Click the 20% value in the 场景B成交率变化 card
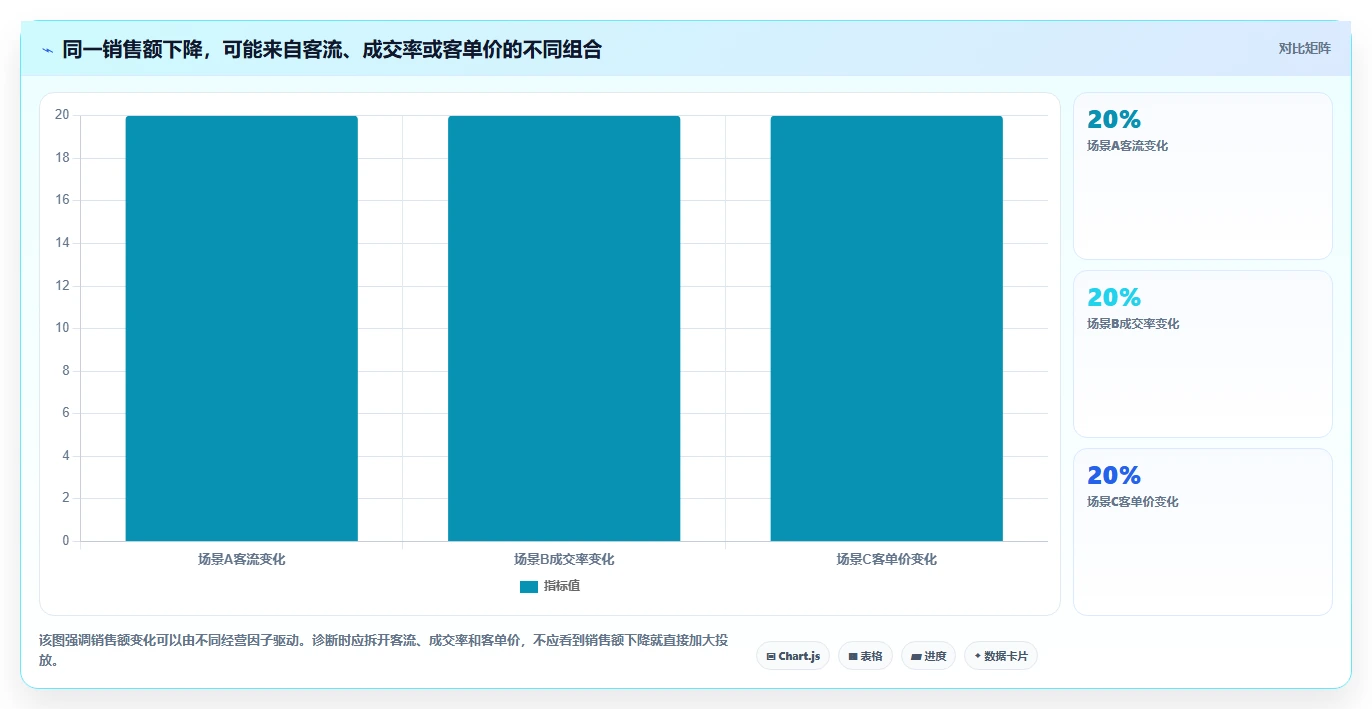1372x709 pixels. [x=1114, y=298]
